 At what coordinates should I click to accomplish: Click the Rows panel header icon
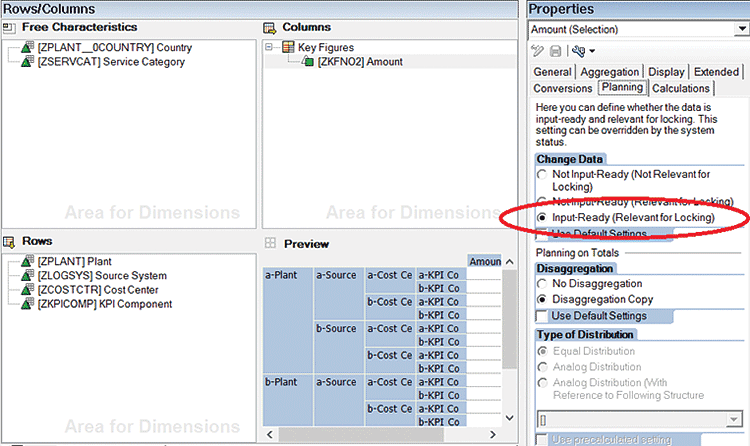[9, 242]
